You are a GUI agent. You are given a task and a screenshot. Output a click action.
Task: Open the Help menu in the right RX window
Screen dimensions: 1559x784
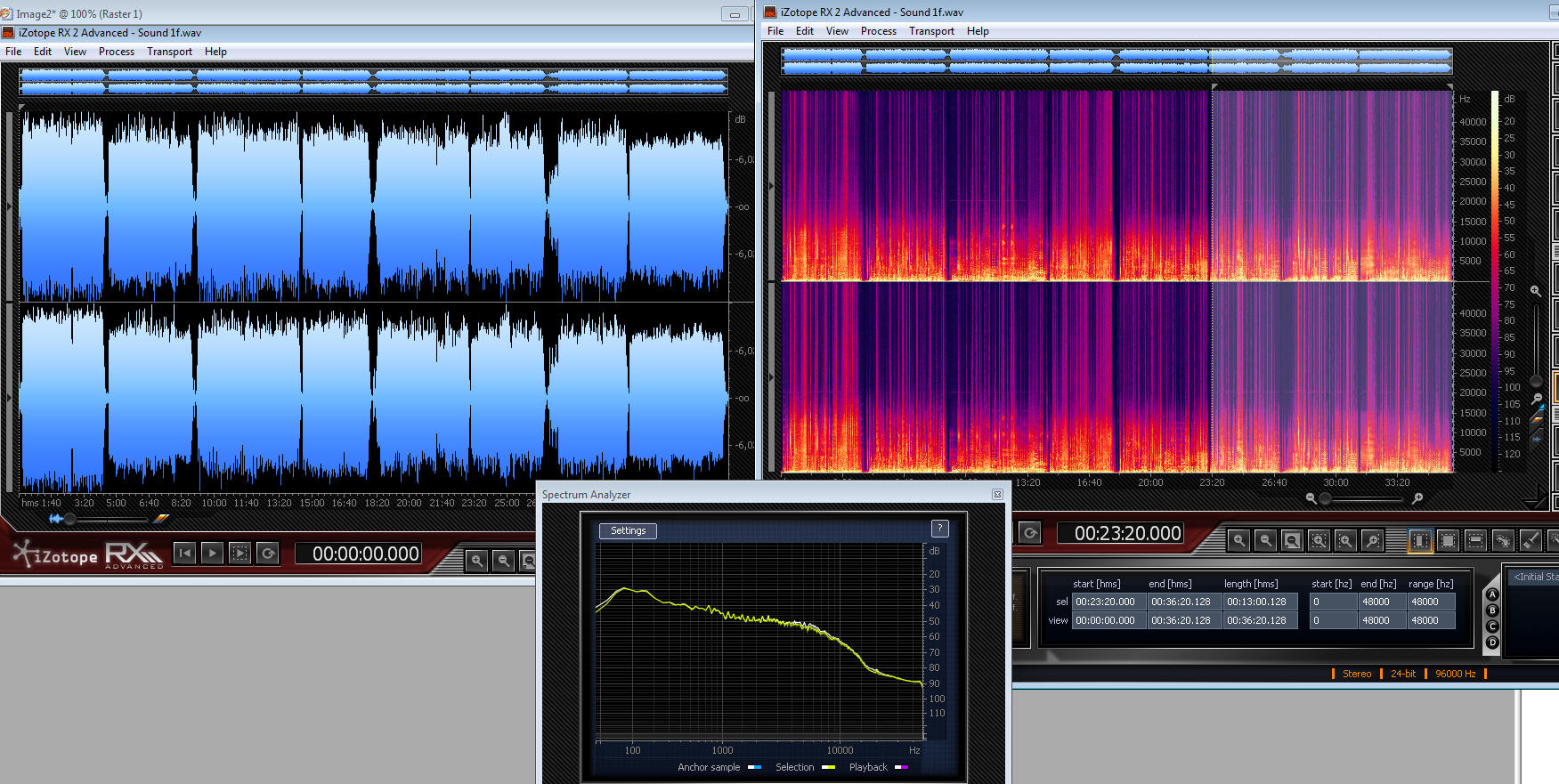(x=978, y=31)
